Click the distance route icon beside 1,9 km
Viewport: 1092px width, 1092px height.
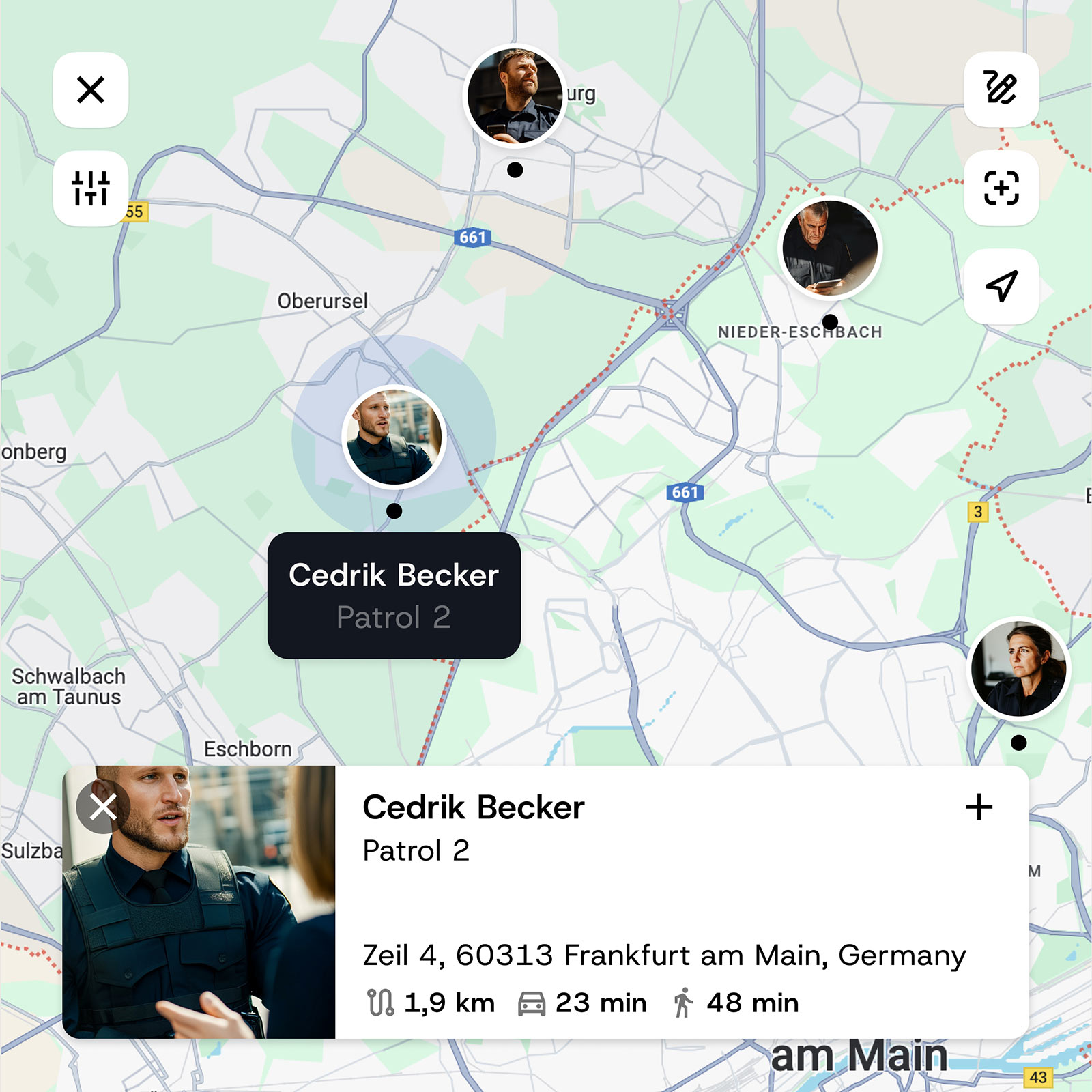pyautogui.click(x=381, y=1003)
